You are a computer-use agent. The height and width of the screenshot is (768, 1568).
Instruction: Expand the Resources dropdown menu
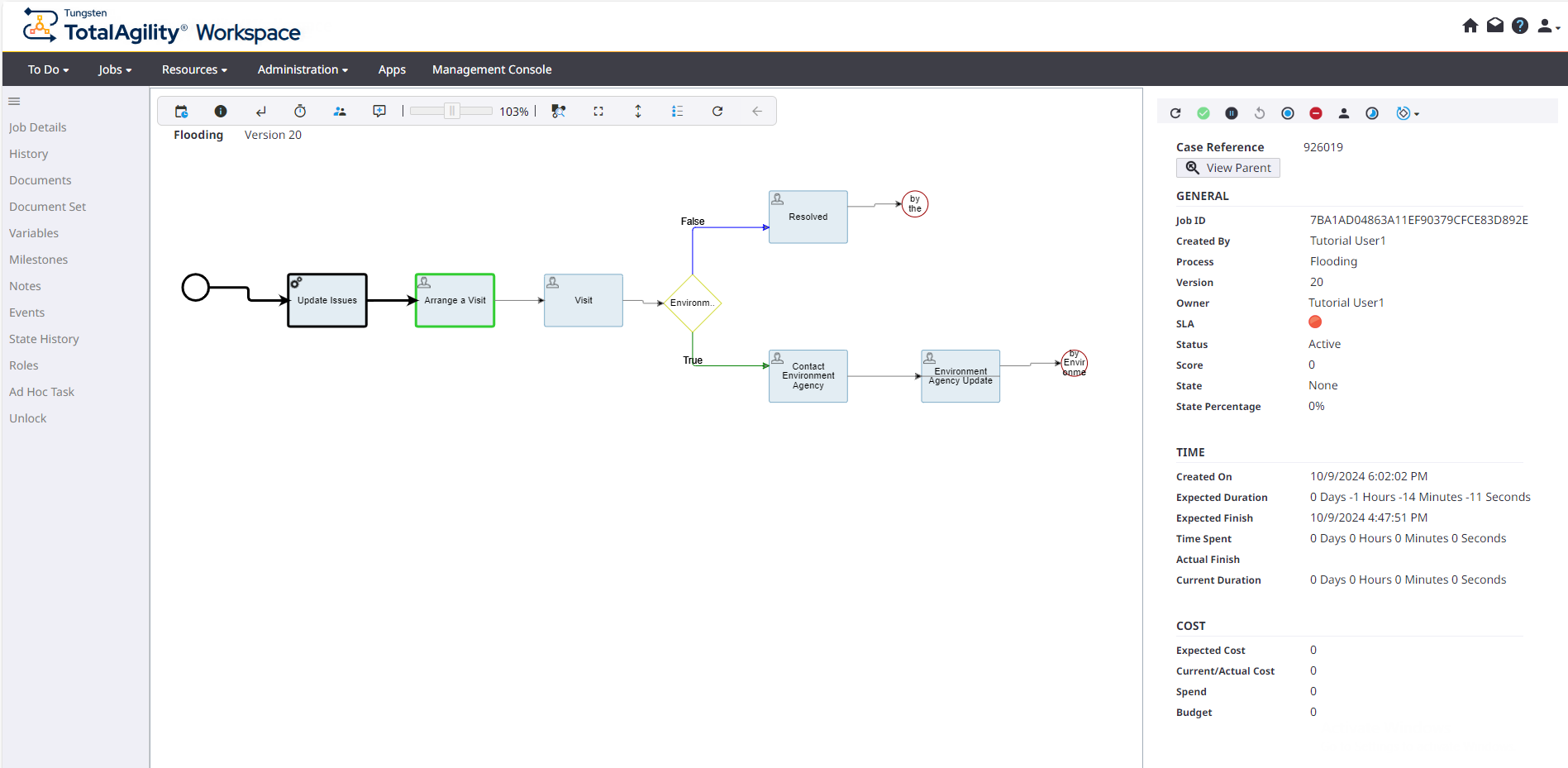pyautogui.click(x=194, y=69)
